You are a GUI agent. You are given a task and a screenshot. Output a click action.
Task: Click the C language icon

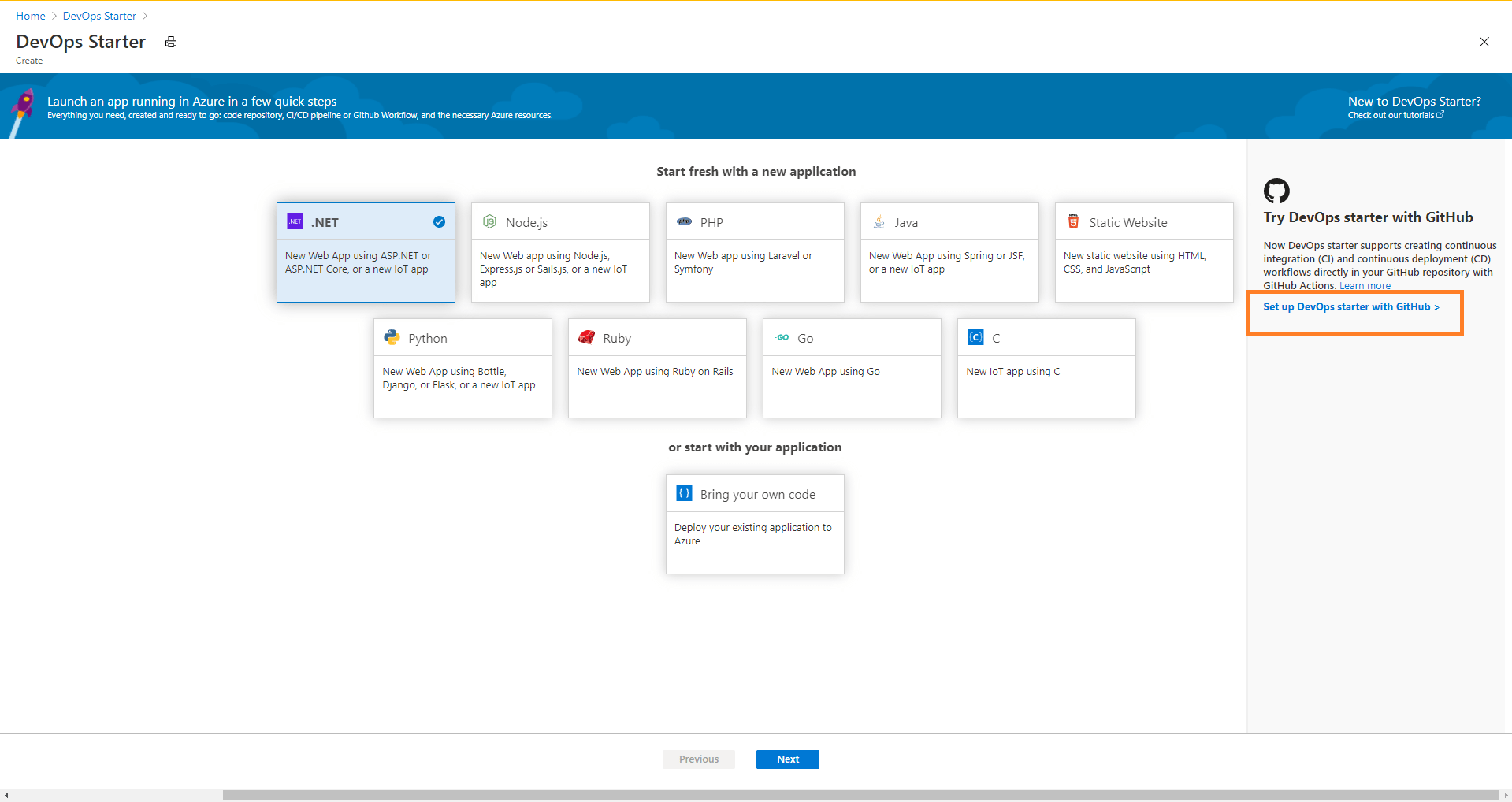click(x=975, y=337)
